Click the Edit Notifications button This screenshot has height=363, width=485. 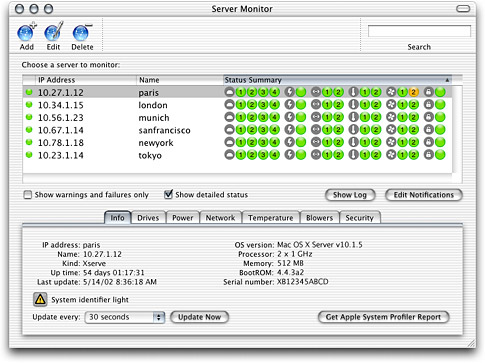pos(424,195)
